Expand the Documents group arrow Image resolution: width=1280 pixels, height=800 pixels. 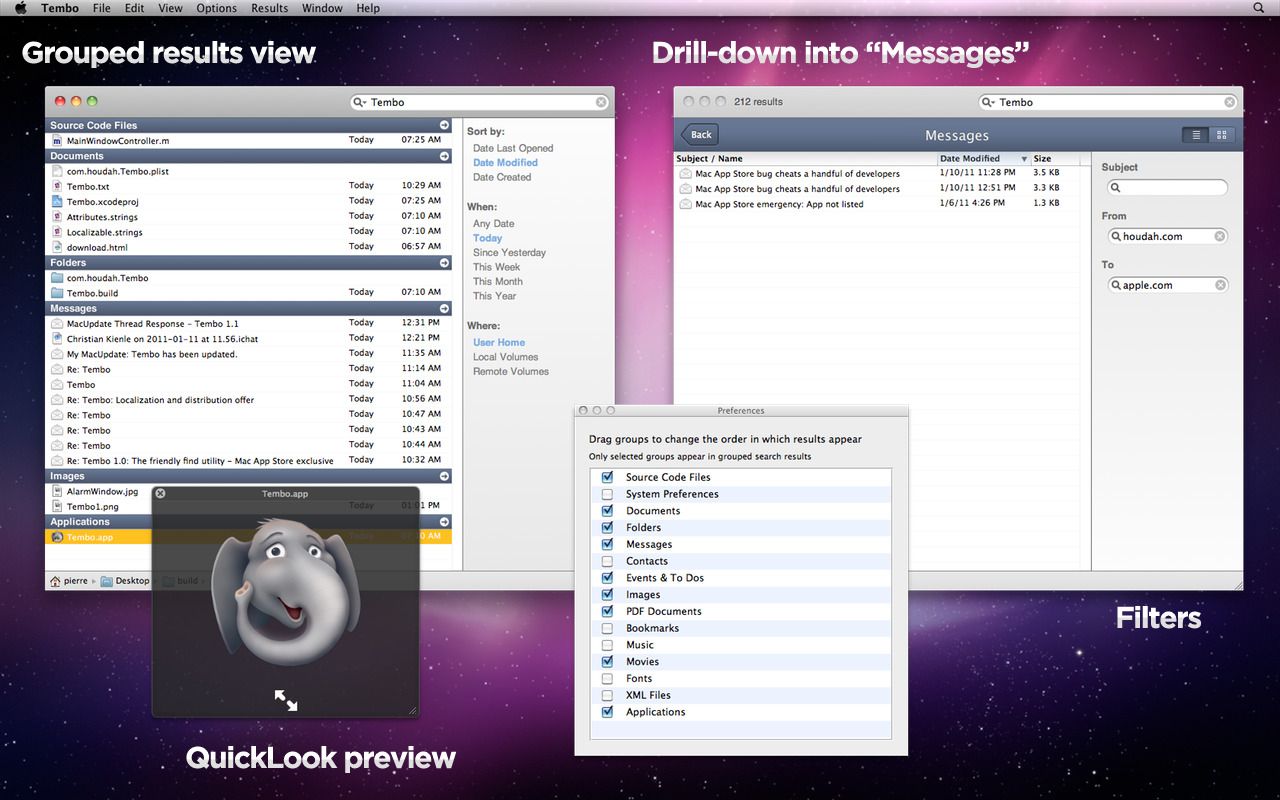pos(444,156)
